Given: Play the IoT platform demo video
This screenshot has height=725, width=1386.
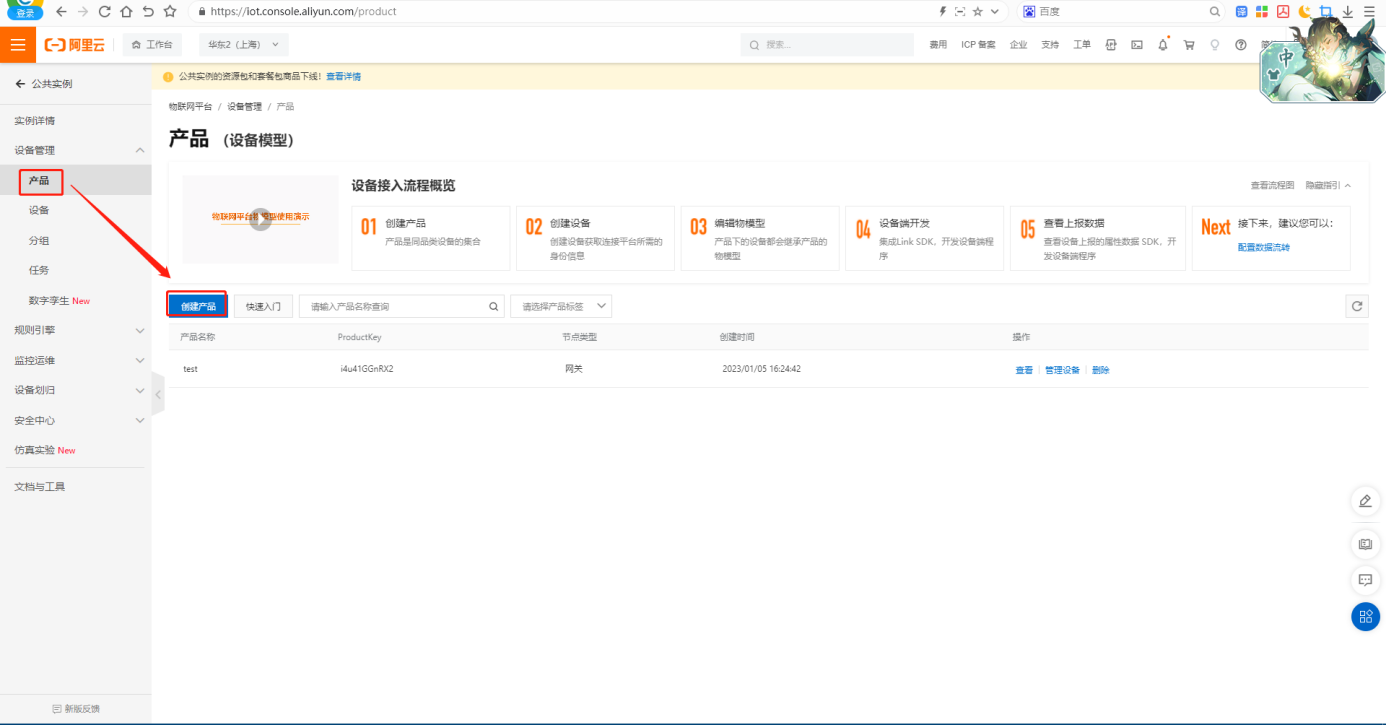Looking at the screenshot, I should click(x=260, y=219).
